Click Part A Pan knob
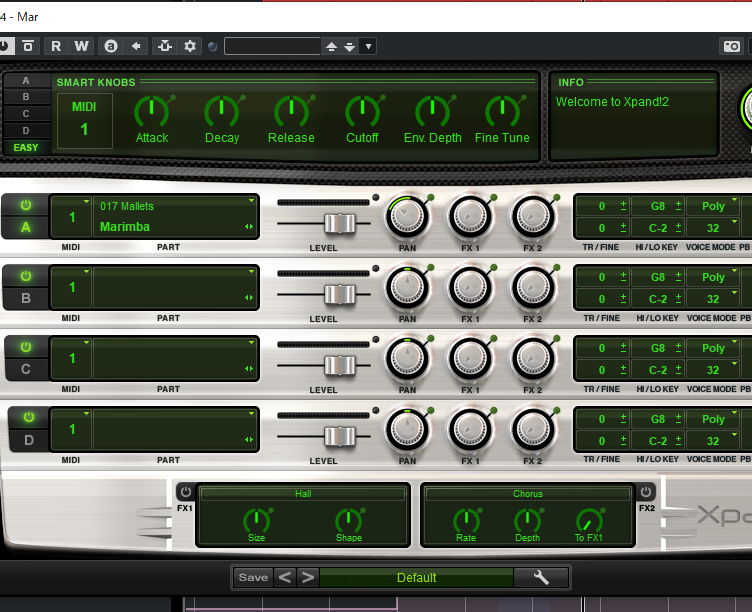Screen dimensions: 752x612 [408, 217]
